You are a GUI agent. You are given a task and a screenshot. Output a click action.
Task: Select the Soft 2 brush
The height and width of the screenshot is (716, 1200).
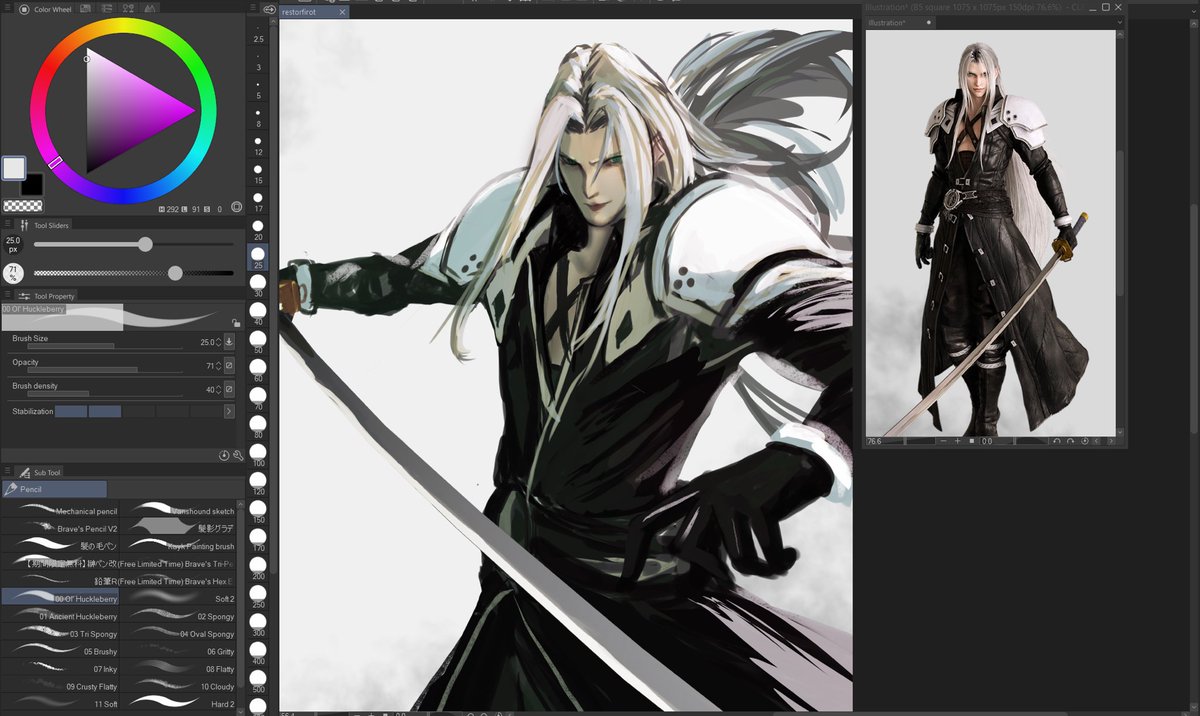180,598
